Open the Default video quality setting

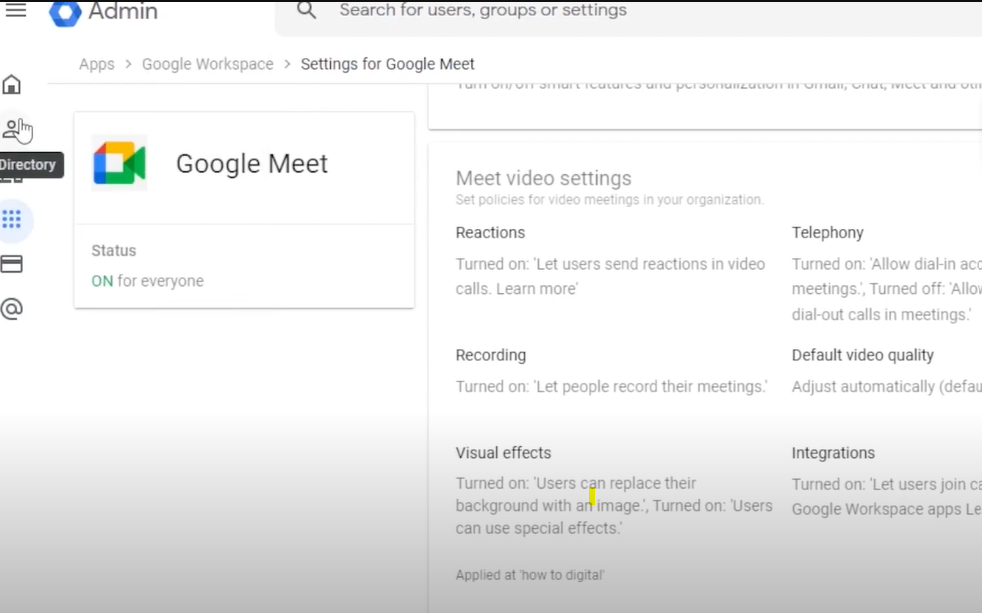point(862,355)
